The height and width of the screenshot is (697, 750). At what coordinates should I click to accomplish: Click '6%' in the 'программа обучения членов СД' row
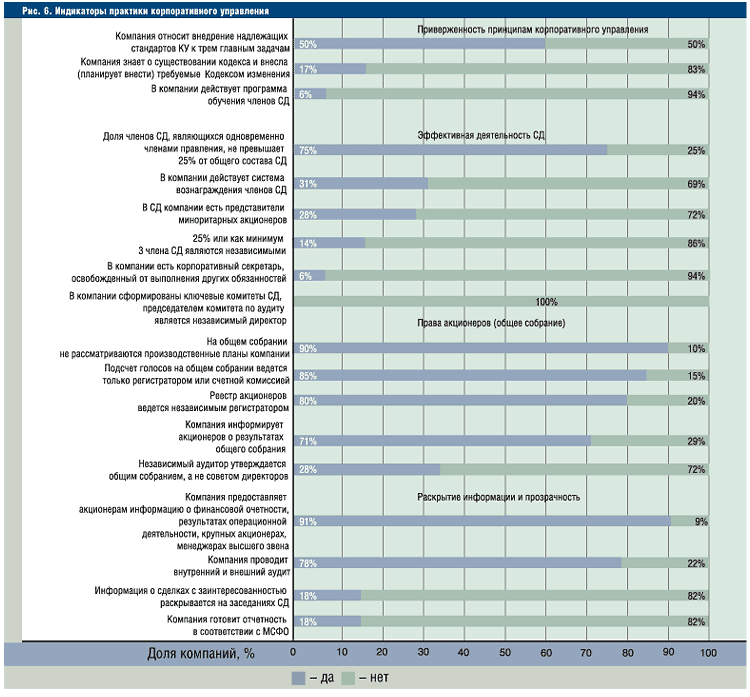click(306, 94)
